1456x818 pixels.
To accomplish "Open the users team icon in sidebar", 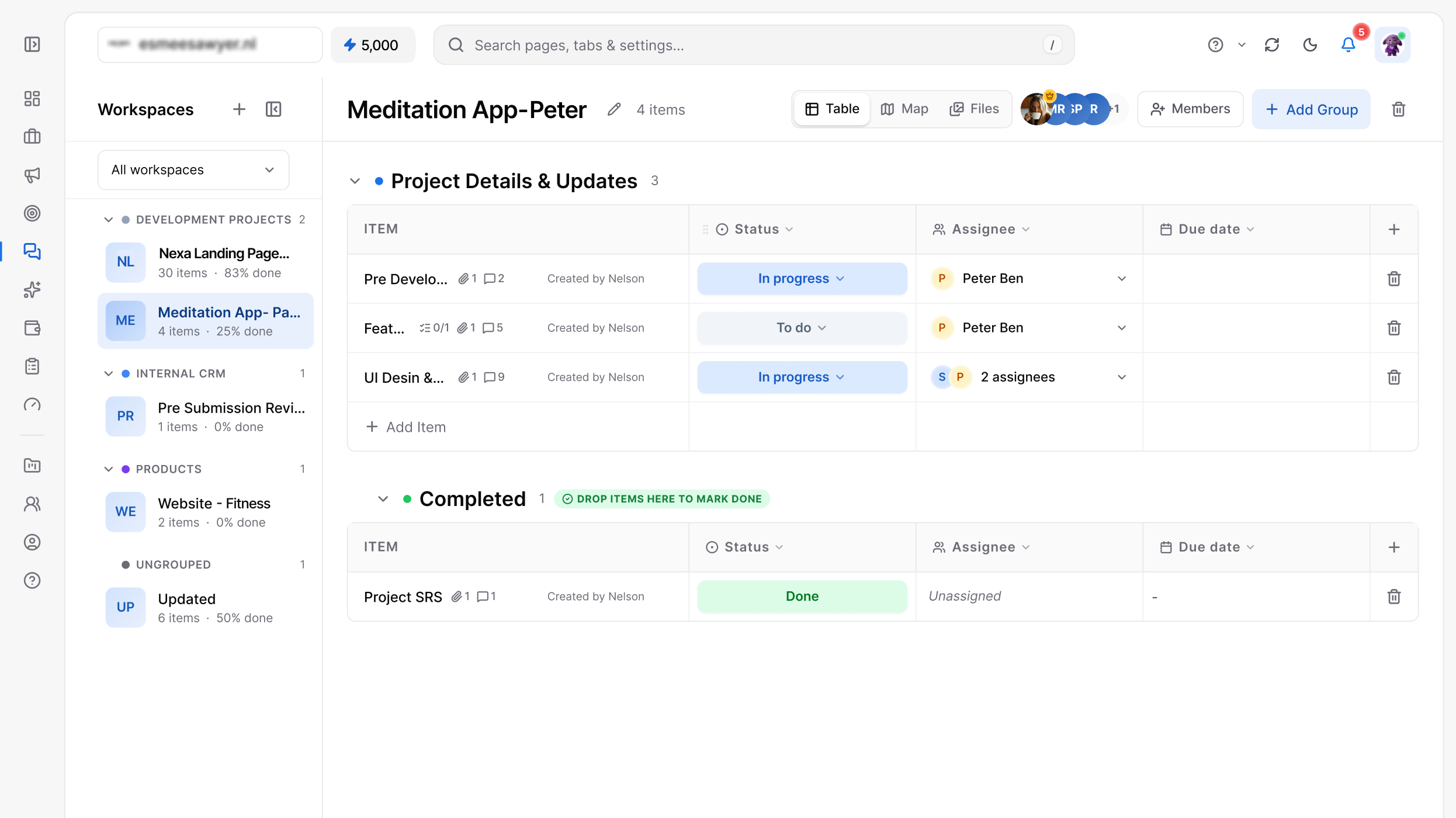I will [x=32, y=504].
